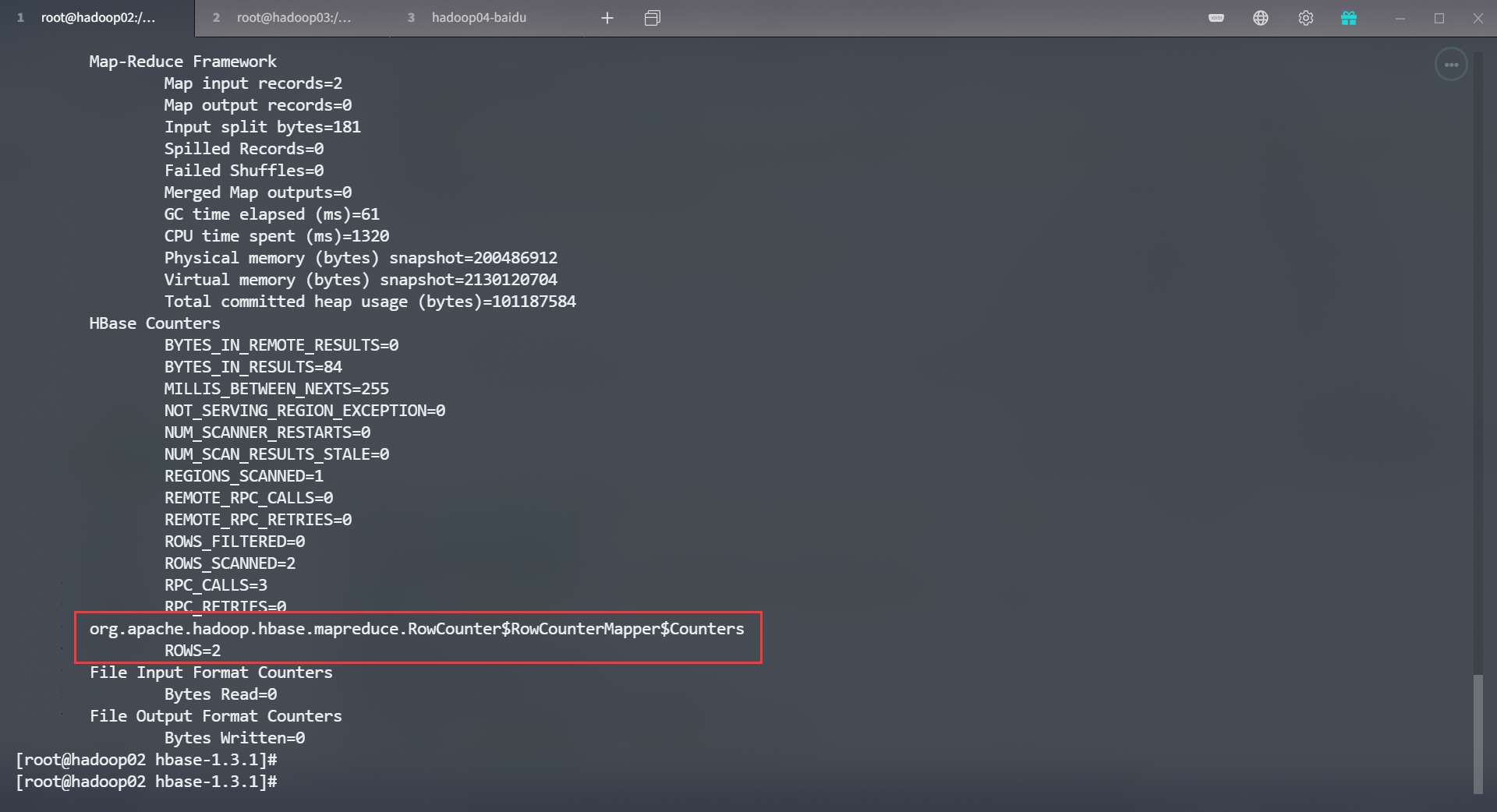Switch to the root@hadoop03 tab
The height and width of the screenshot is (812, 1497).
tap(293, 18)
